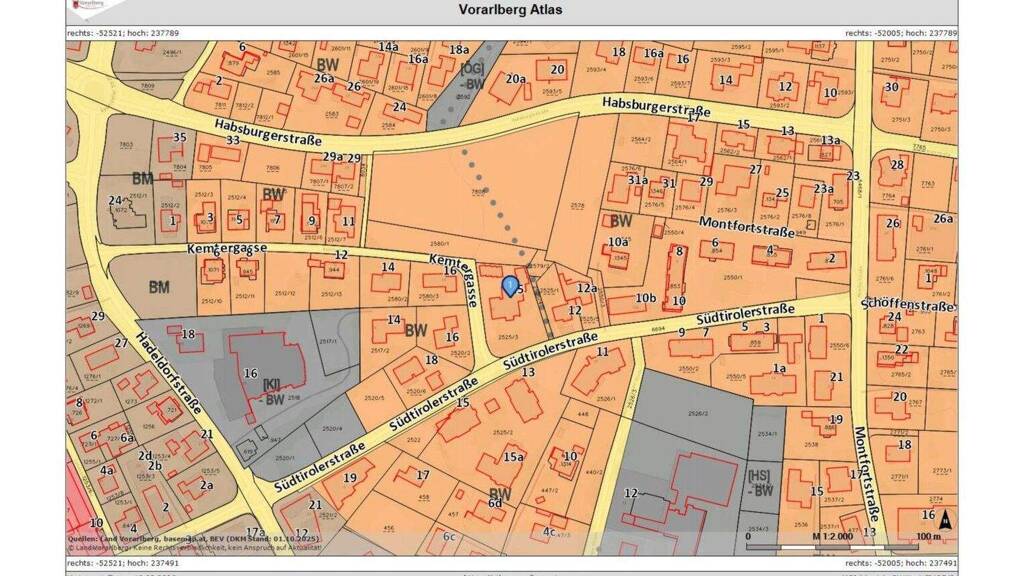The height and width of the screenshot is (576, 1024).
Task: Click the north arrow compass icon
Action: (945, 518)
